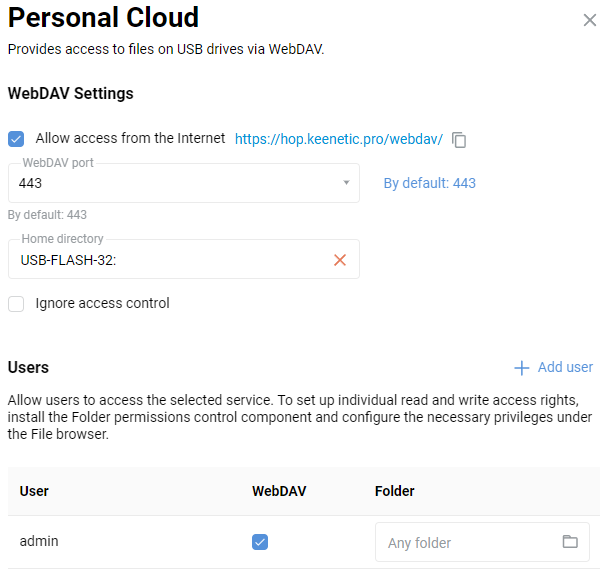Click the Home directory USB-FLASH-32 field
This screenshot has width=606, height=575.
coord(170,260)
